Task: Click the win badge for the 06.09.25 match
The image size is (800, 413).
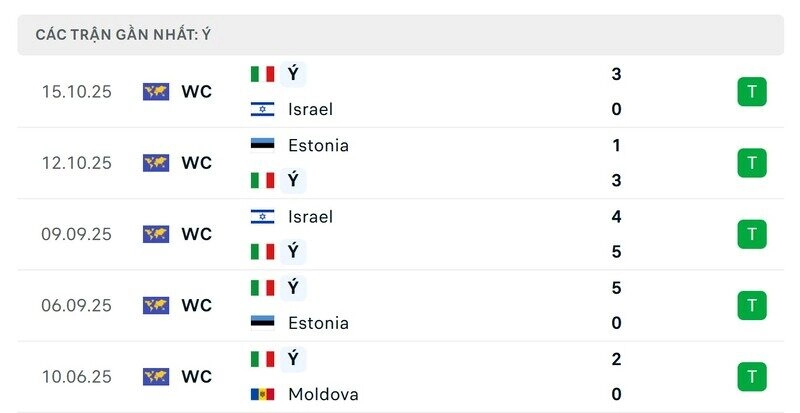Action: (x=752, y=305)
